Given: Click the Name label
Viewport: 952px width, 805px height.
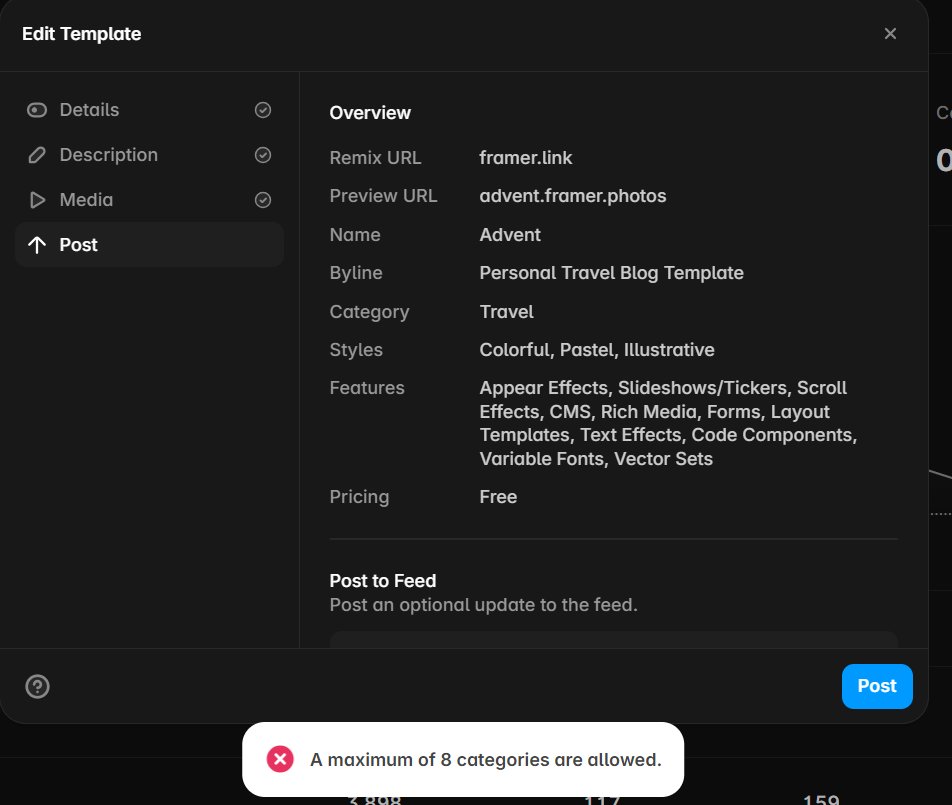Looking at the screenshot, I should pyautogui.click(x=355, y=235).
